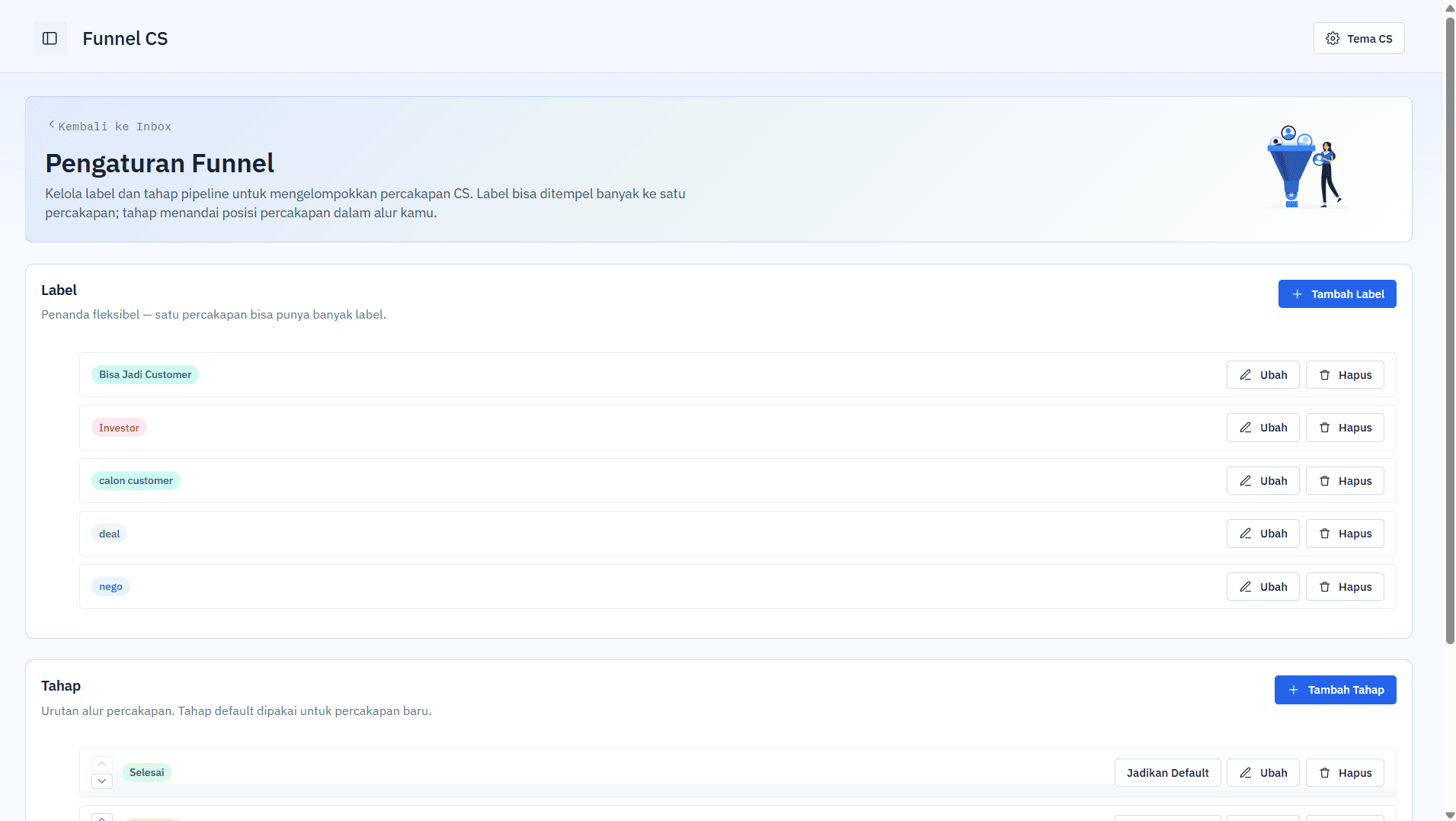Edit the Investor label
The image size is (1456, 821).
pos(1262,428)
